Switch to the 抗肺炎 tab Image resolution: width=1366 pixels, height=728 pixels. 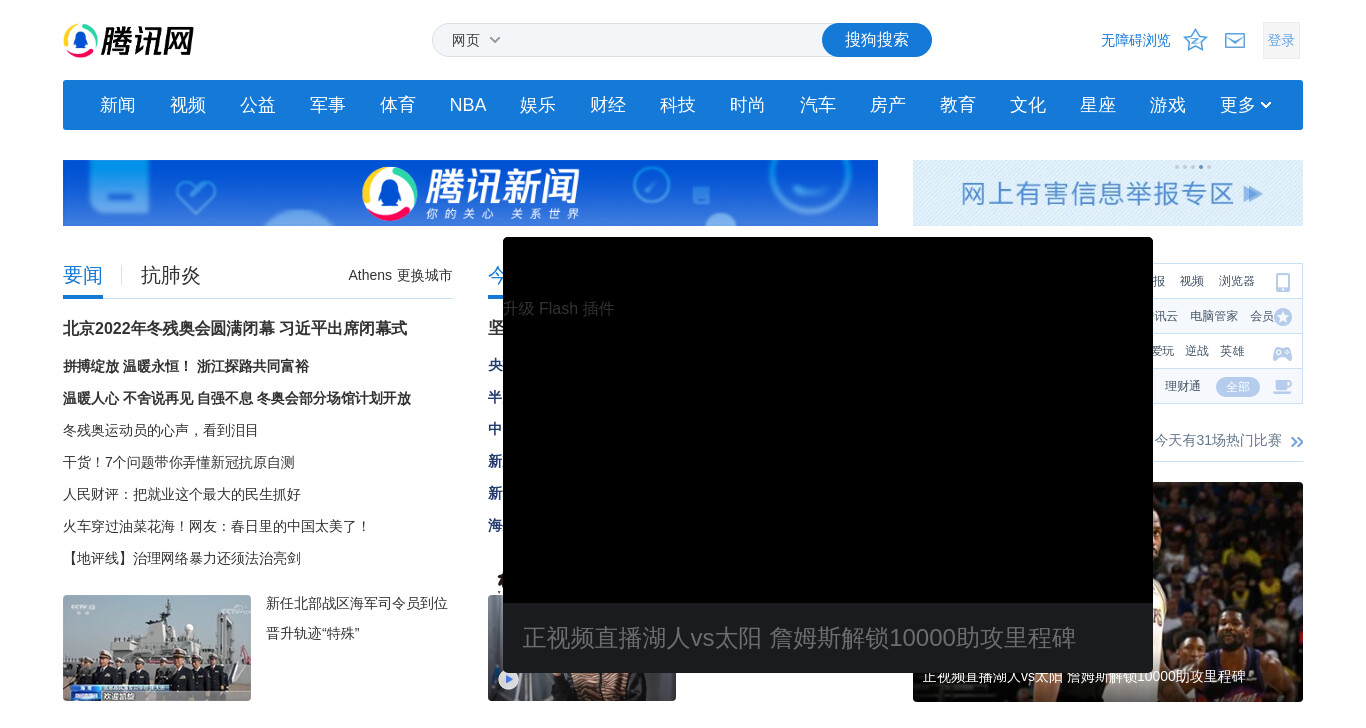point(171,276)
